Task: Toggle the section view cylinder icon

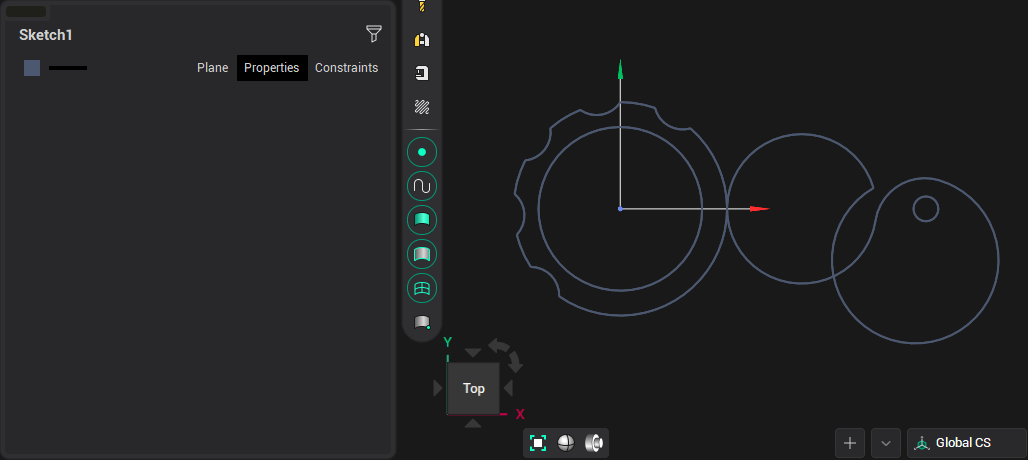Action: coord(594,443)
